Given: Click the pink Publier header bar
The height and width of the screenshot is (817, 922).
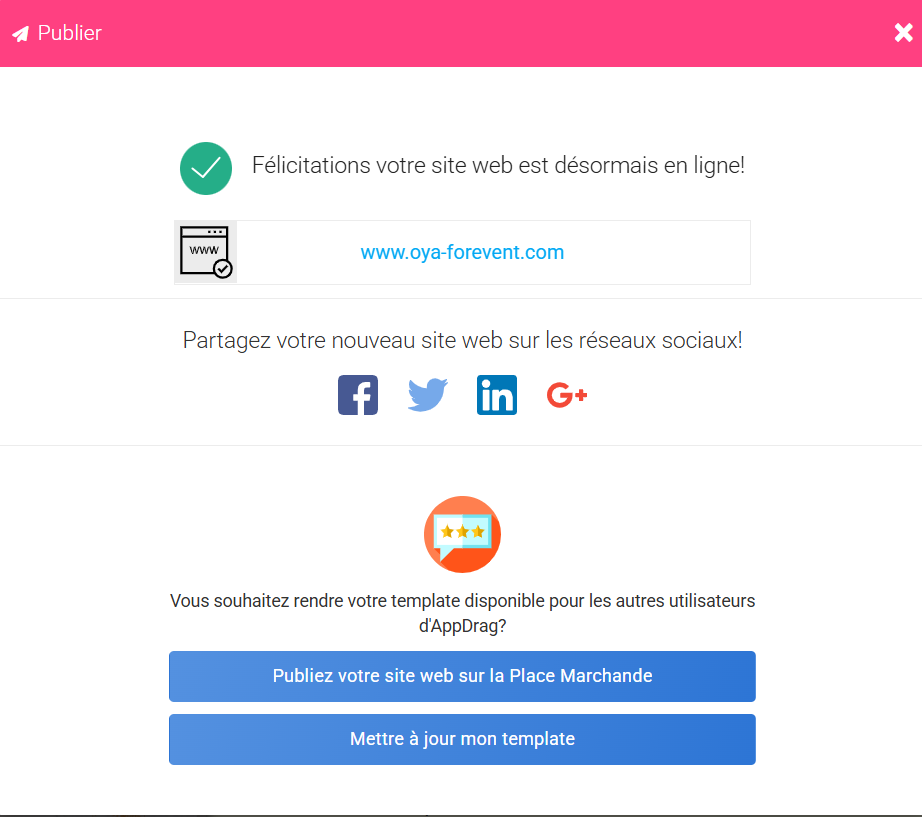Looking at the screenshot, I should pyautogui.click(x=461, y=33).
